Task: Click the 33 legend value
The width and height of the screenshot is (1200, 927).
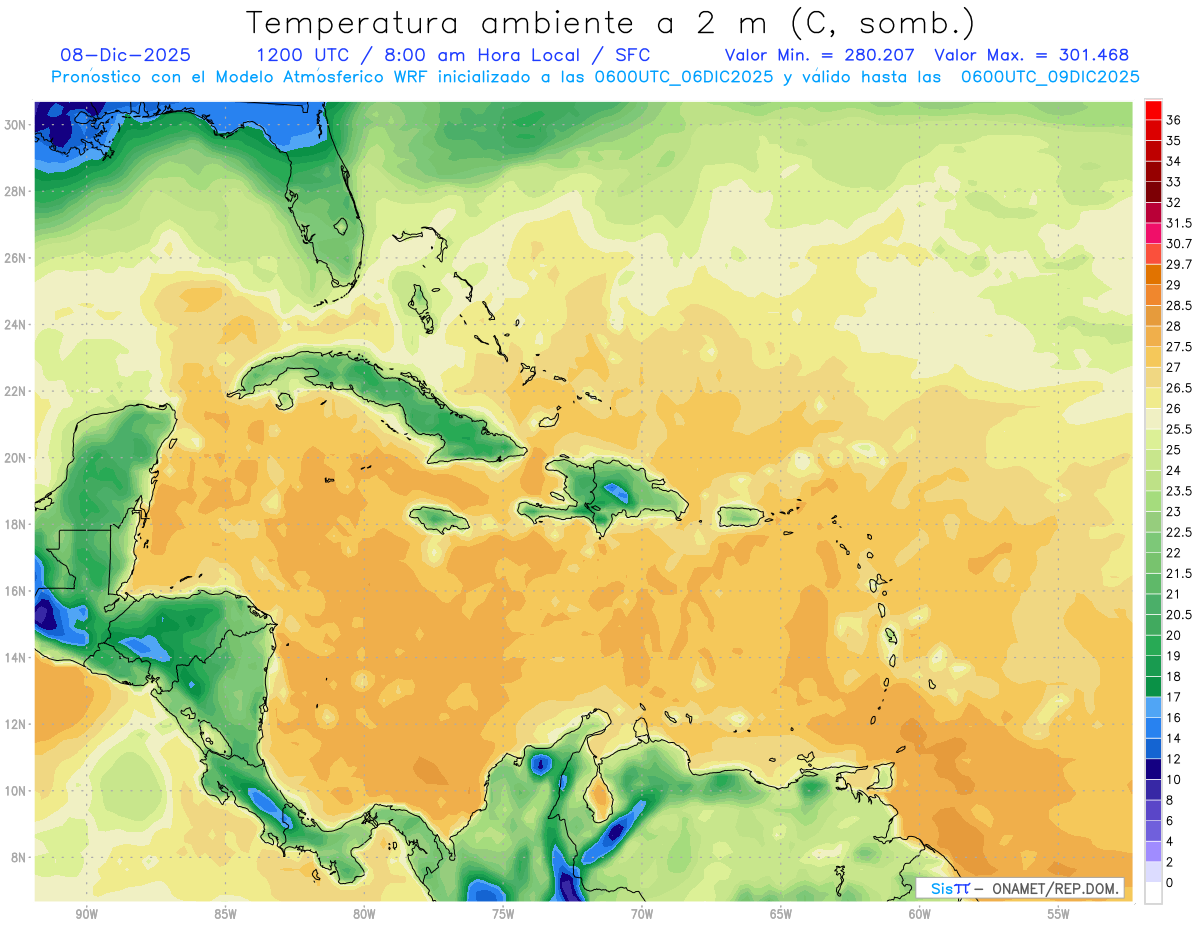Action: tap(1174, 182)
